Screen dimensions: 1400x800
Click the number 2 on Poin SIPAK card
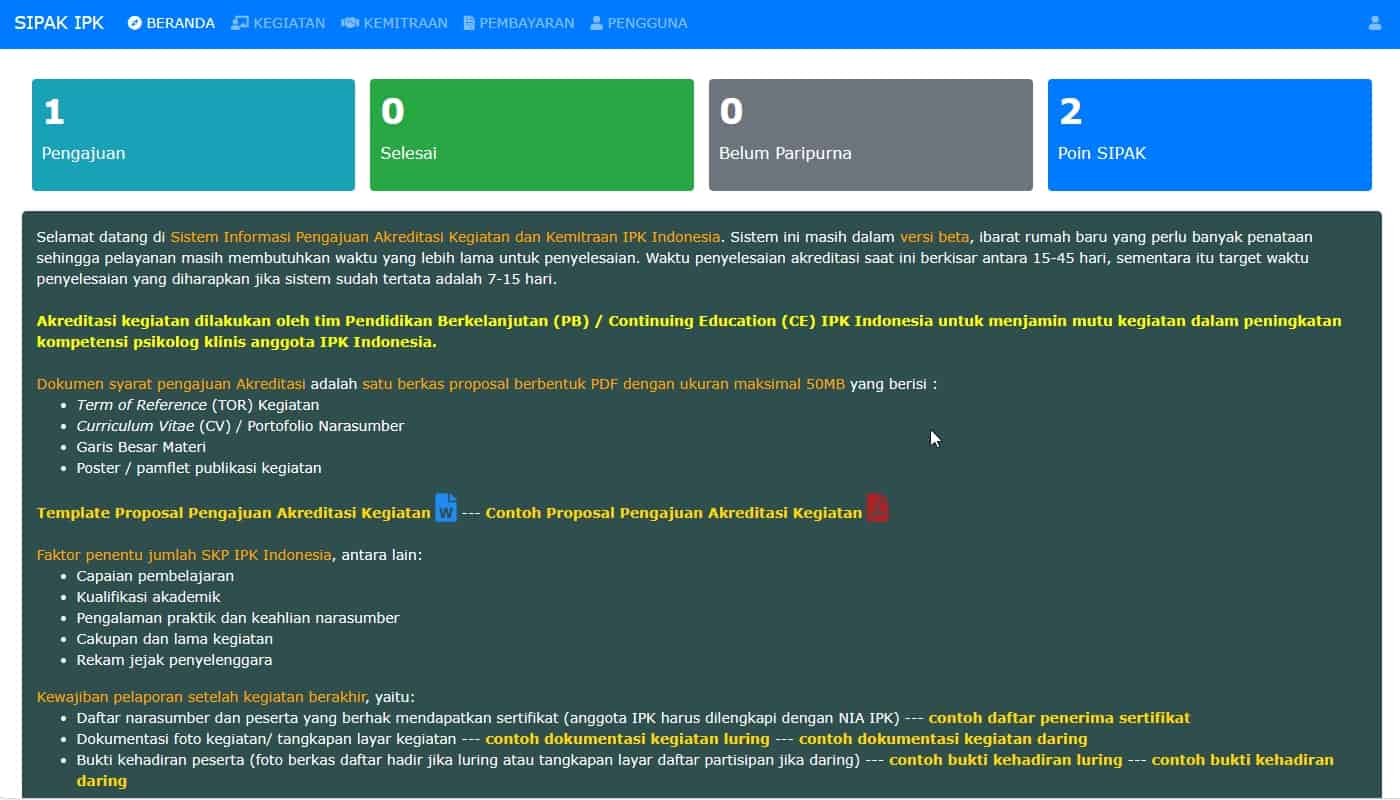(x=1070, y=112)
